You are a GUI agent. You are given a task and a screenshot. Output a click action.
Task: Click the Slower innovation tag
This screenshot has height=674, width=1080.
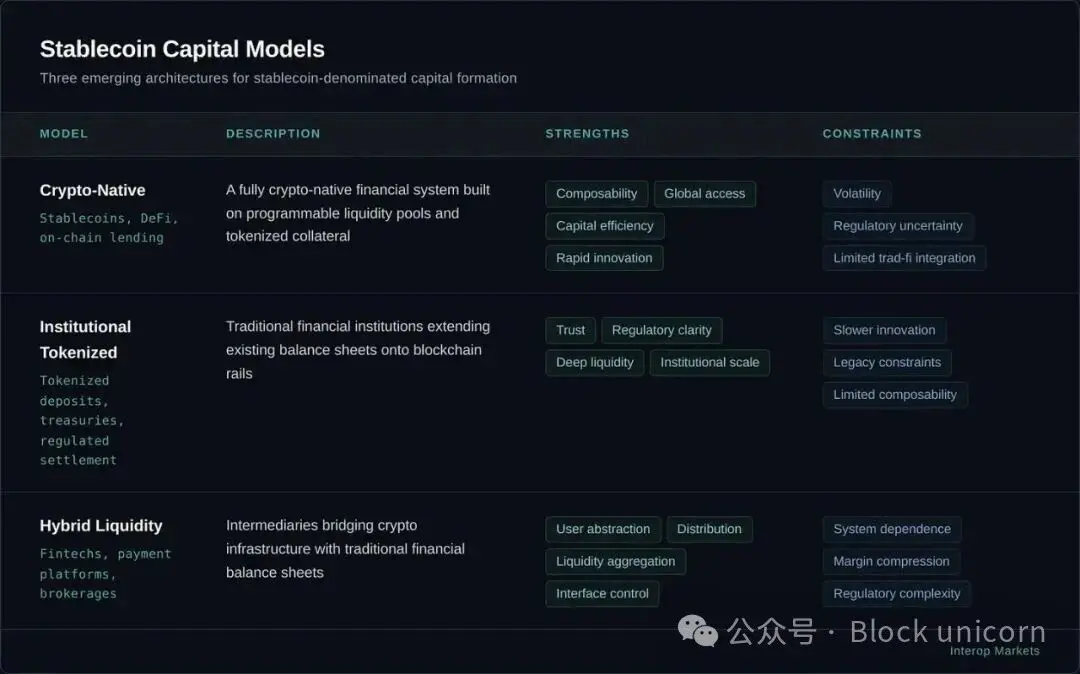click(x=884, y=330)
